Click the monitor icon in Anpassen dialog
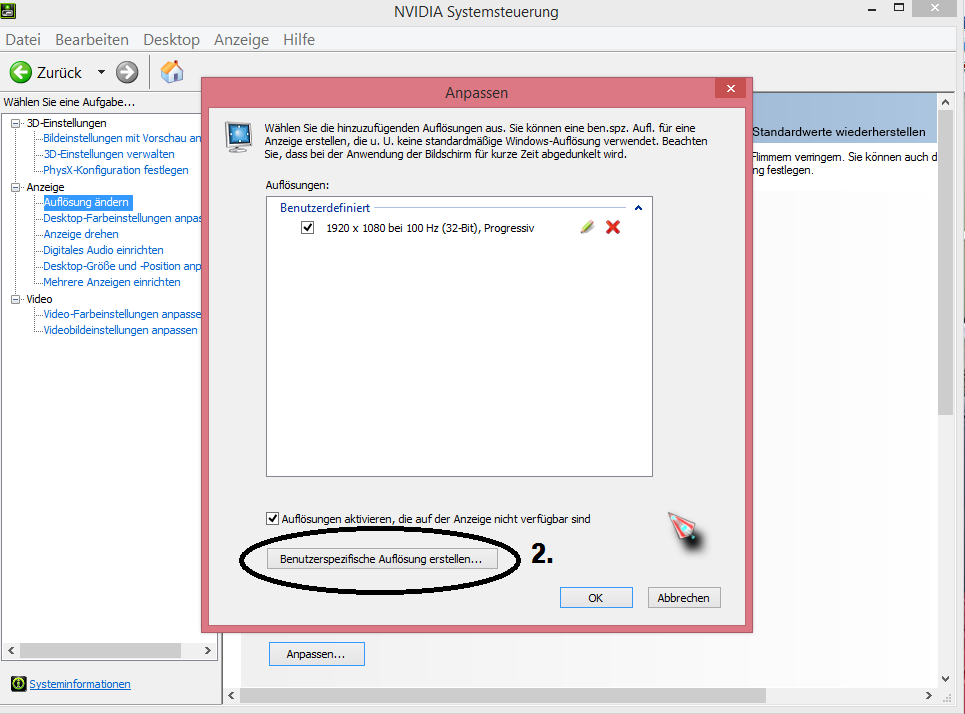965x714 pixels. [238, 136]
